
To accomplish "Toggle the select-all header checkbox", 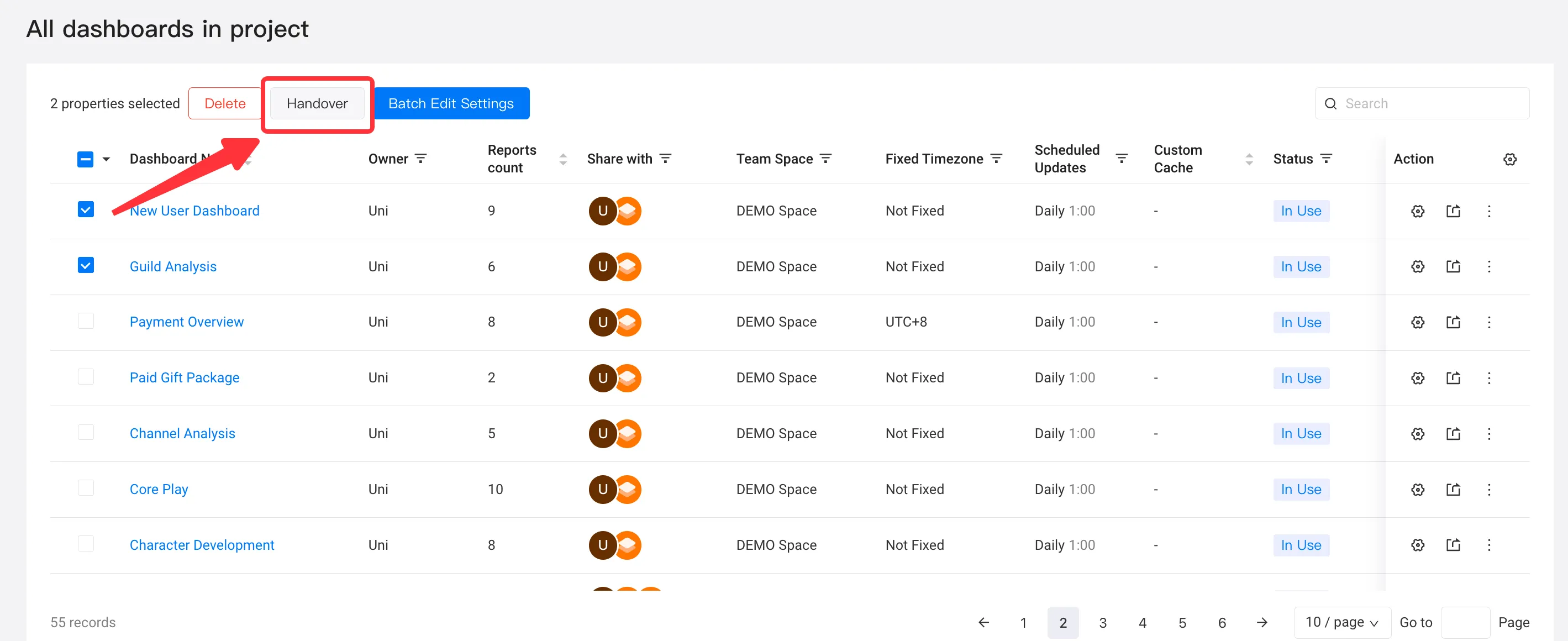I will (x=85, y=160).
